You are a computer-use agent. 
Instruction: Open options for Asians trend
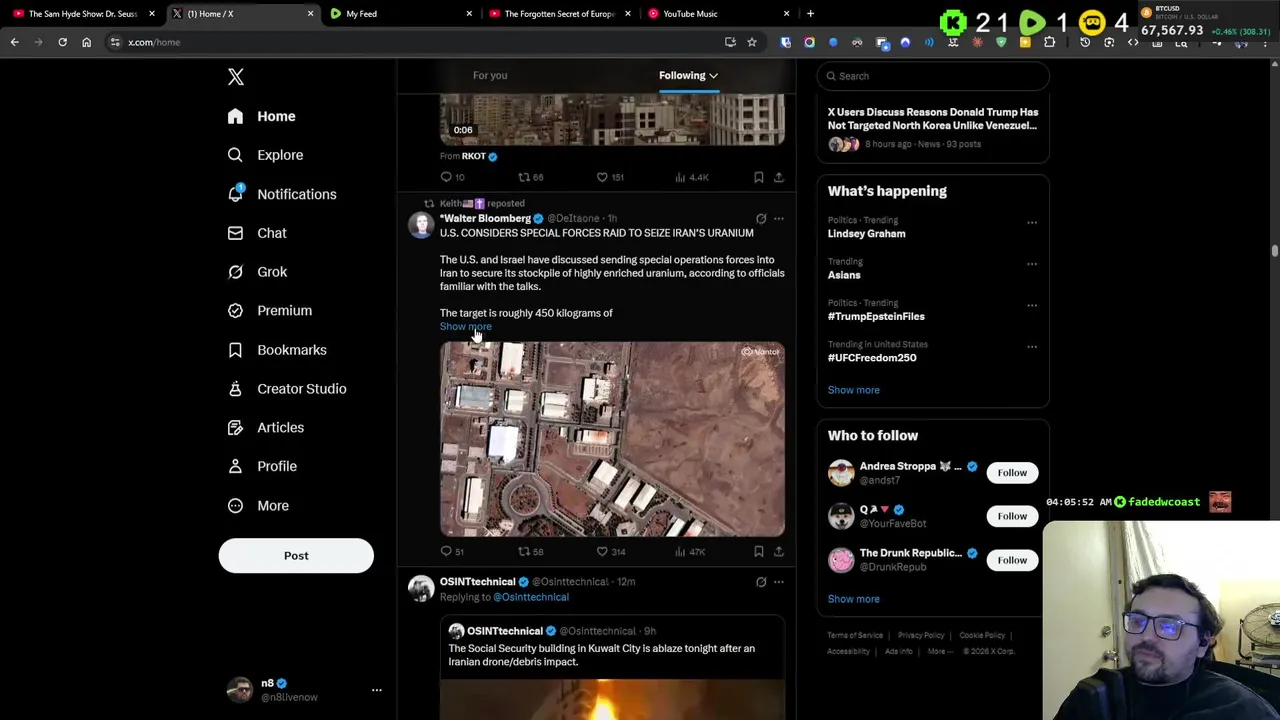1032,264
